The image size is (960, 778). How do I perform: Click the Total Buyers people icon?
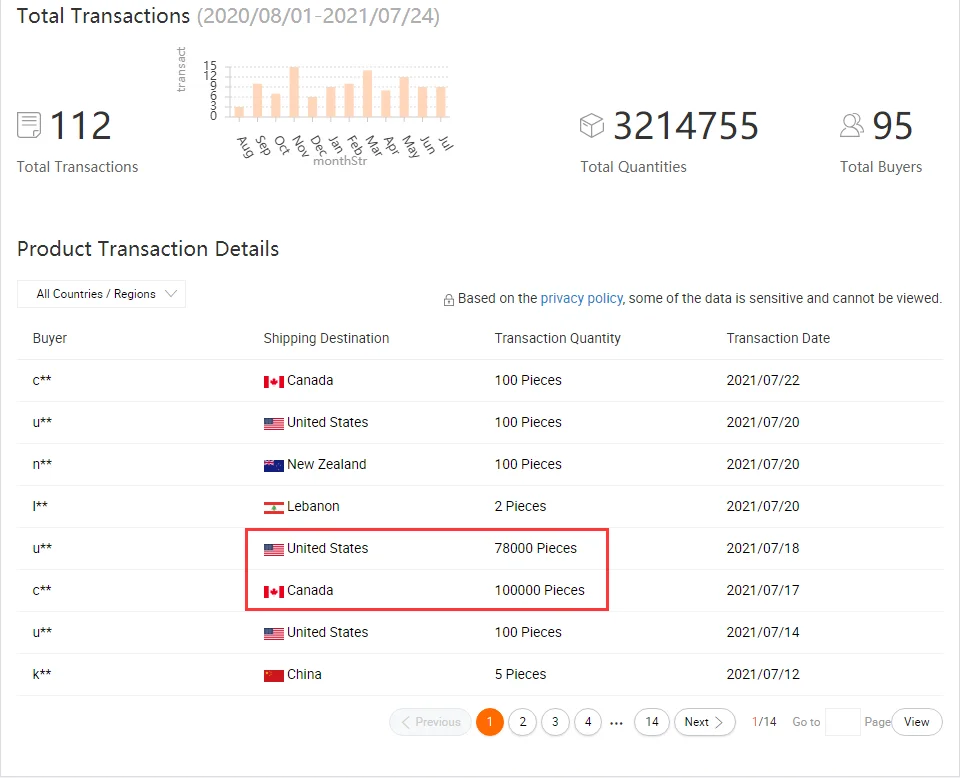[852, 125]
